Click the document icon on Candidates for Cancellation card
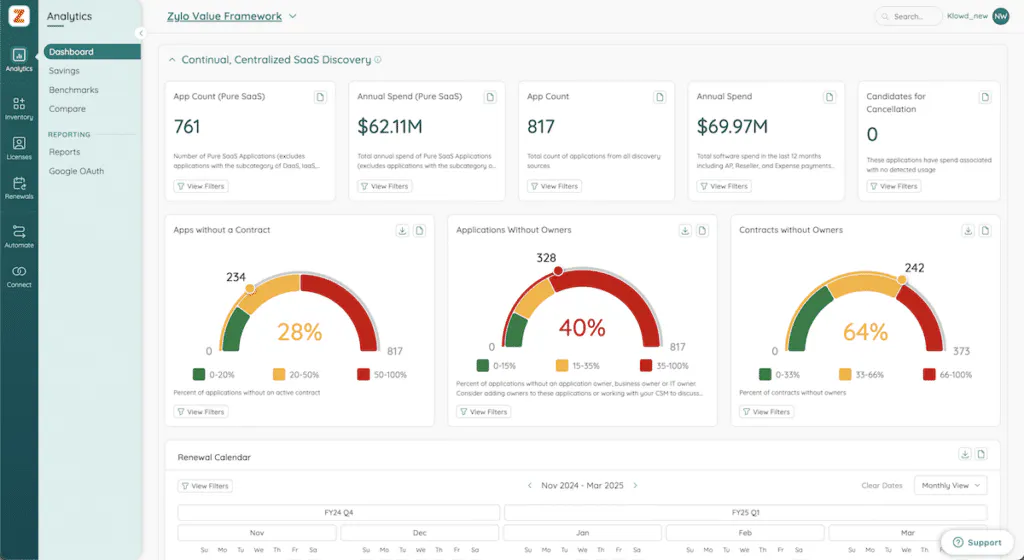 985,97
